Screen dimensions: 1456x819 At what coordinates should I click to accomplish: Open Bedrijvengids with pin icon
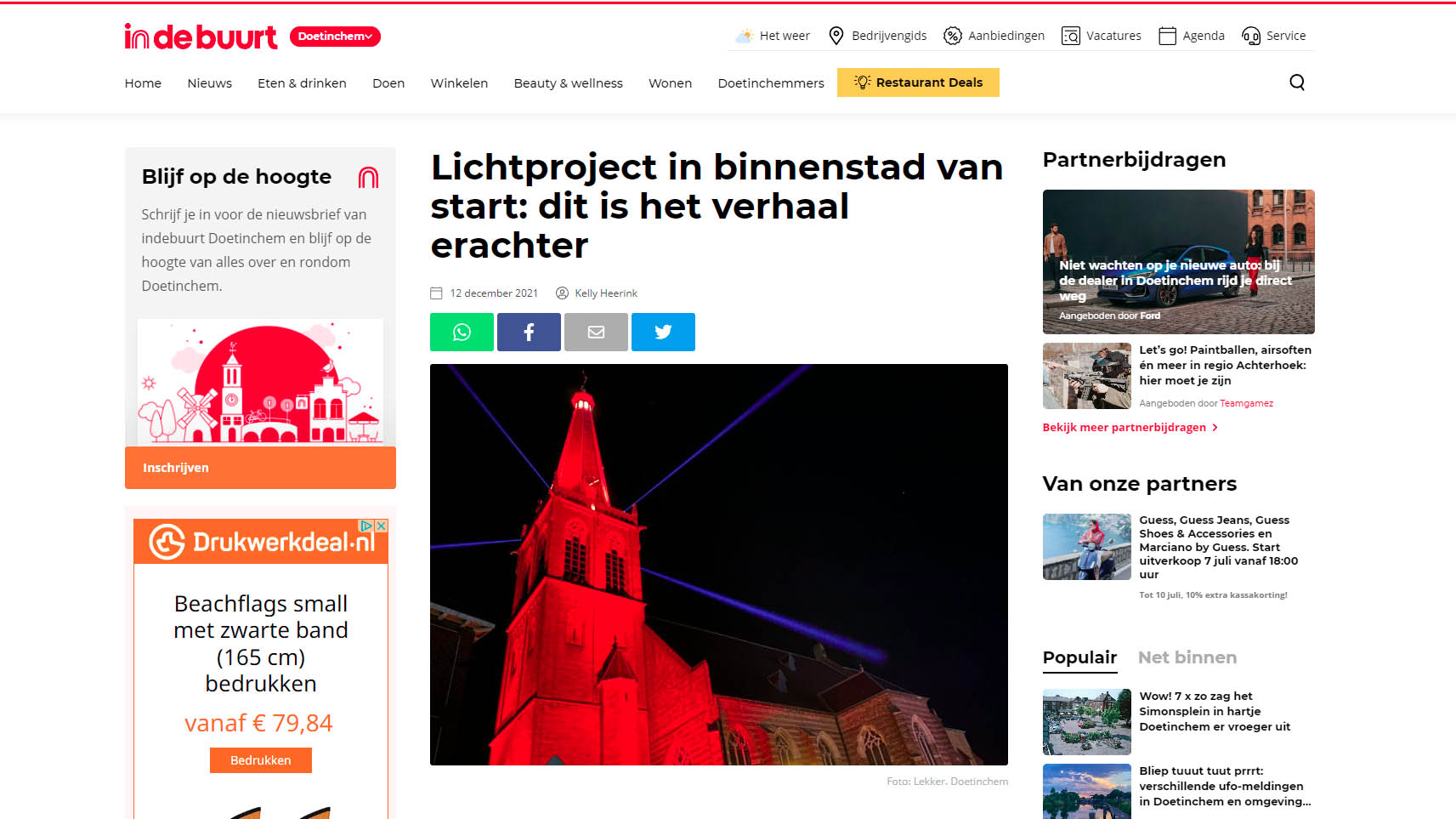[877, 36]
